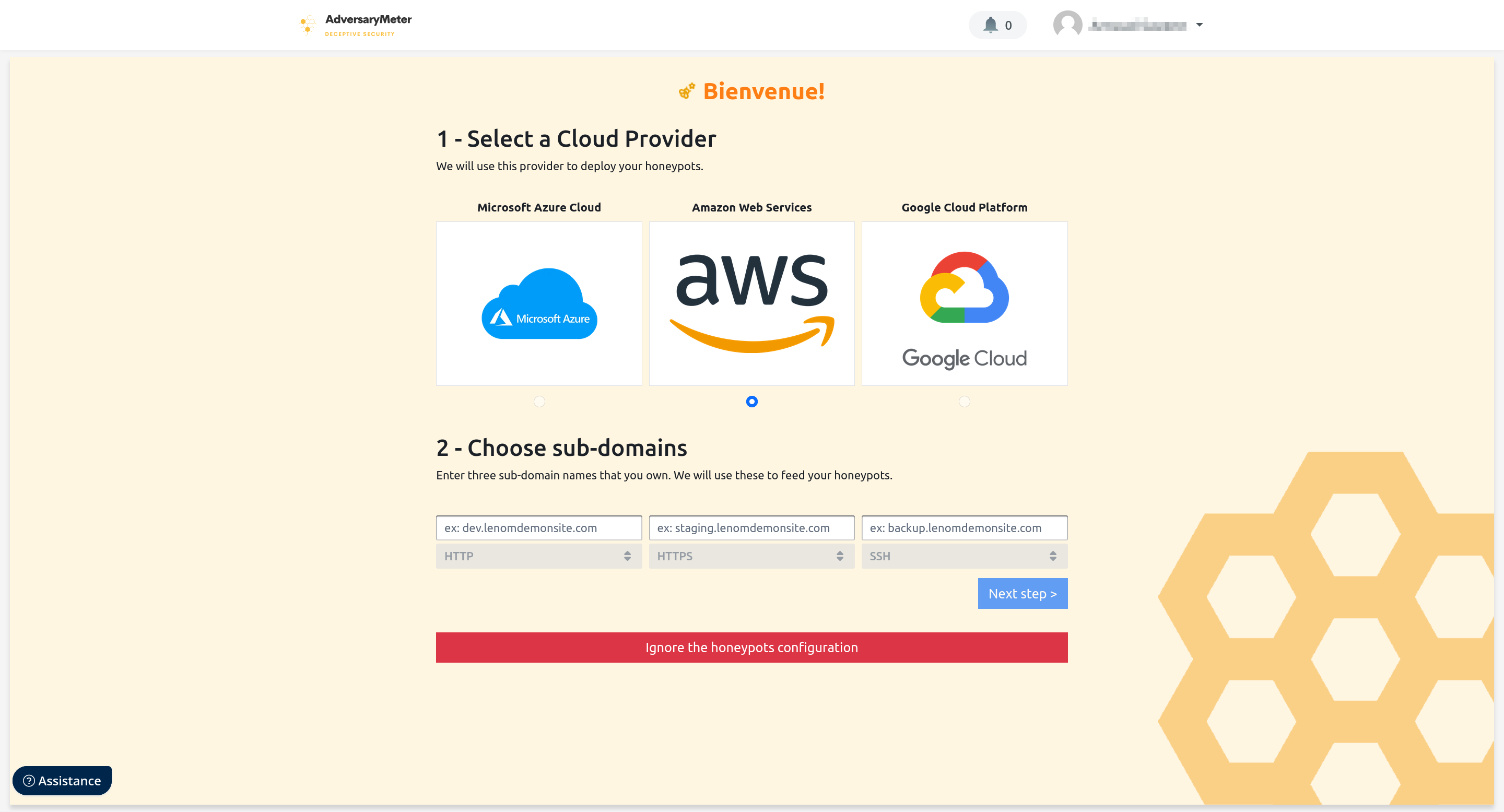Choose the Google Cloud Platform radio button
This screenshot has width=1504, height=812.
pyautogui.click(x=965, y=402)
